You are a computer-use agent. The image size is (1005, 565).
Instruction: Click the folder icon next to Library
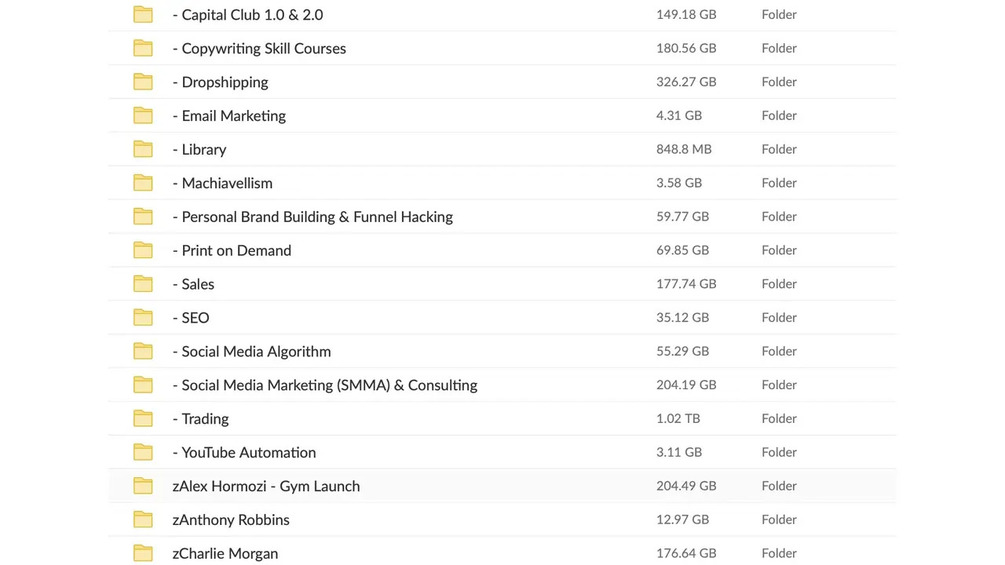[x=143, y=149]
